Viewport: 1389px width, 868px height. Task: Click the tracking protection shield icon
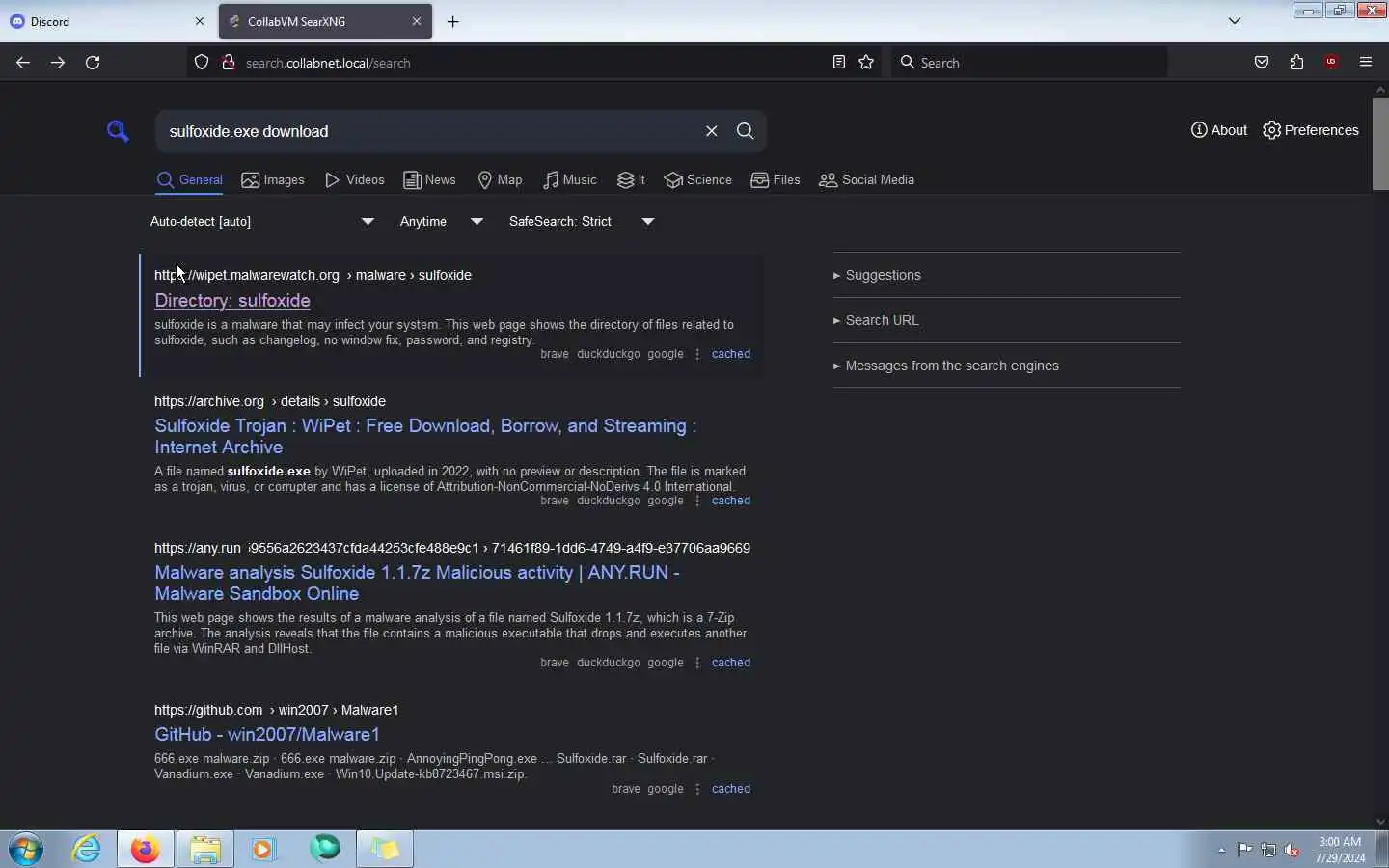pyautogui.click(x=202, y=63)
